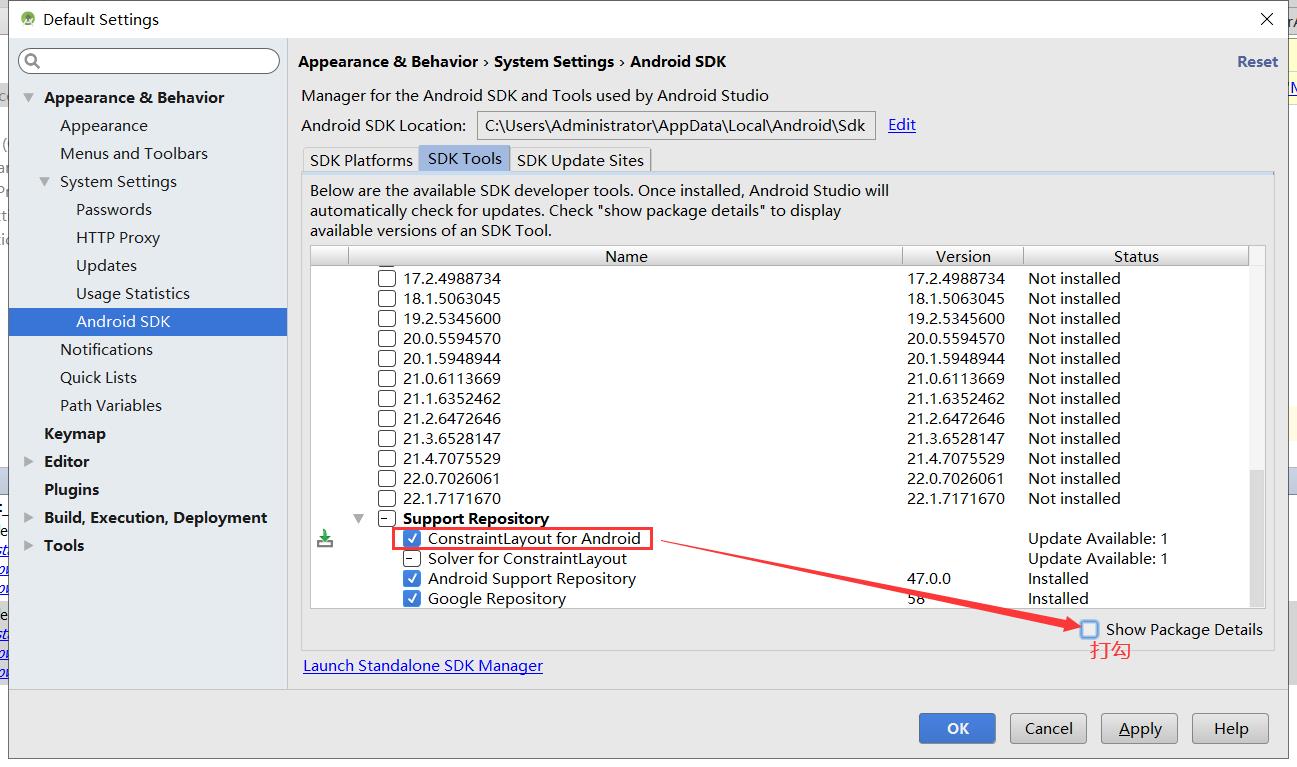1297x767 pixels.
Task: Click the 21.0.6113669 row name
Action: [452, 379]
